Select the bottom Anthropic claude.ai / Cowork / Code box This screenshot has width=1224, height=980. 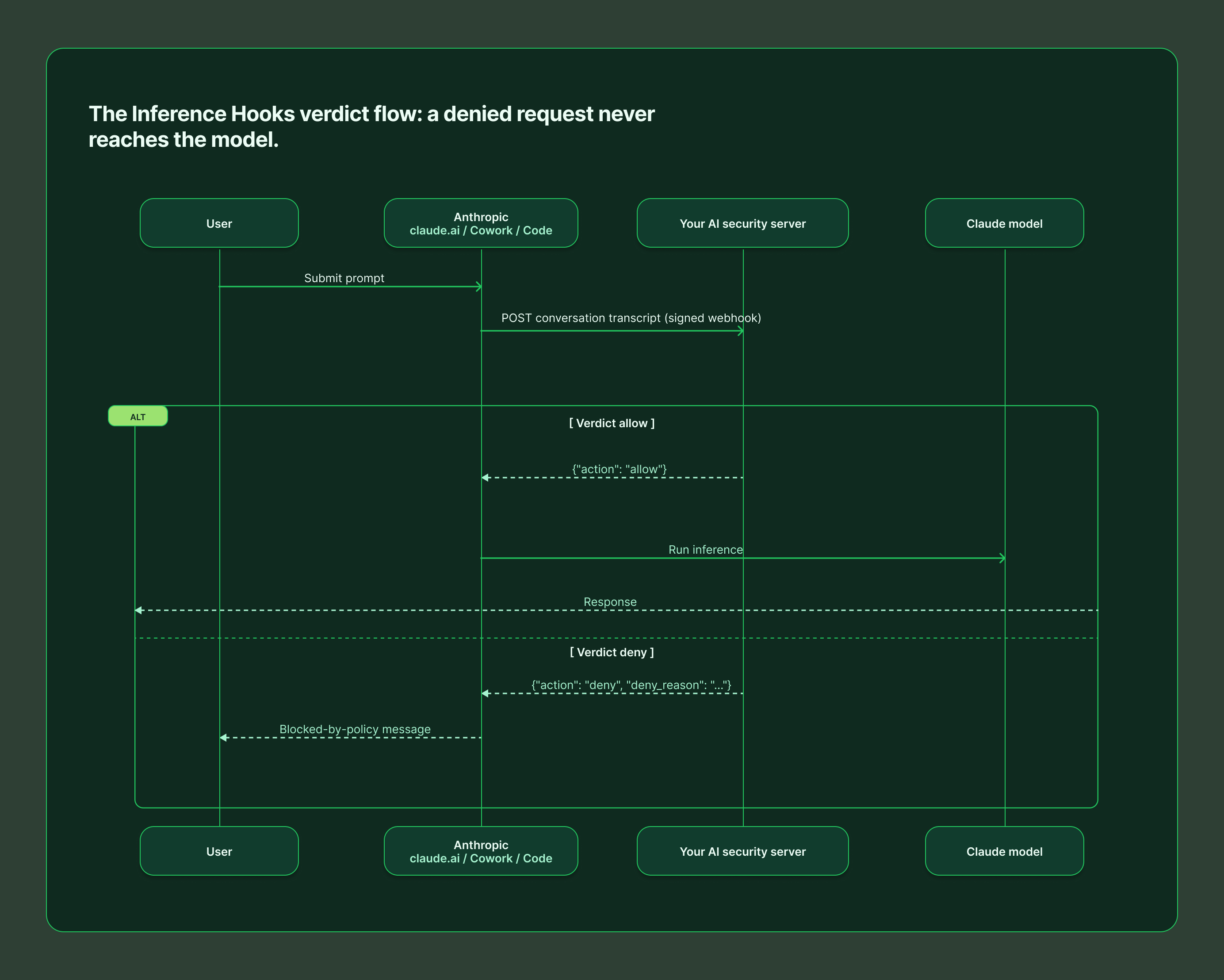(481, 851)
